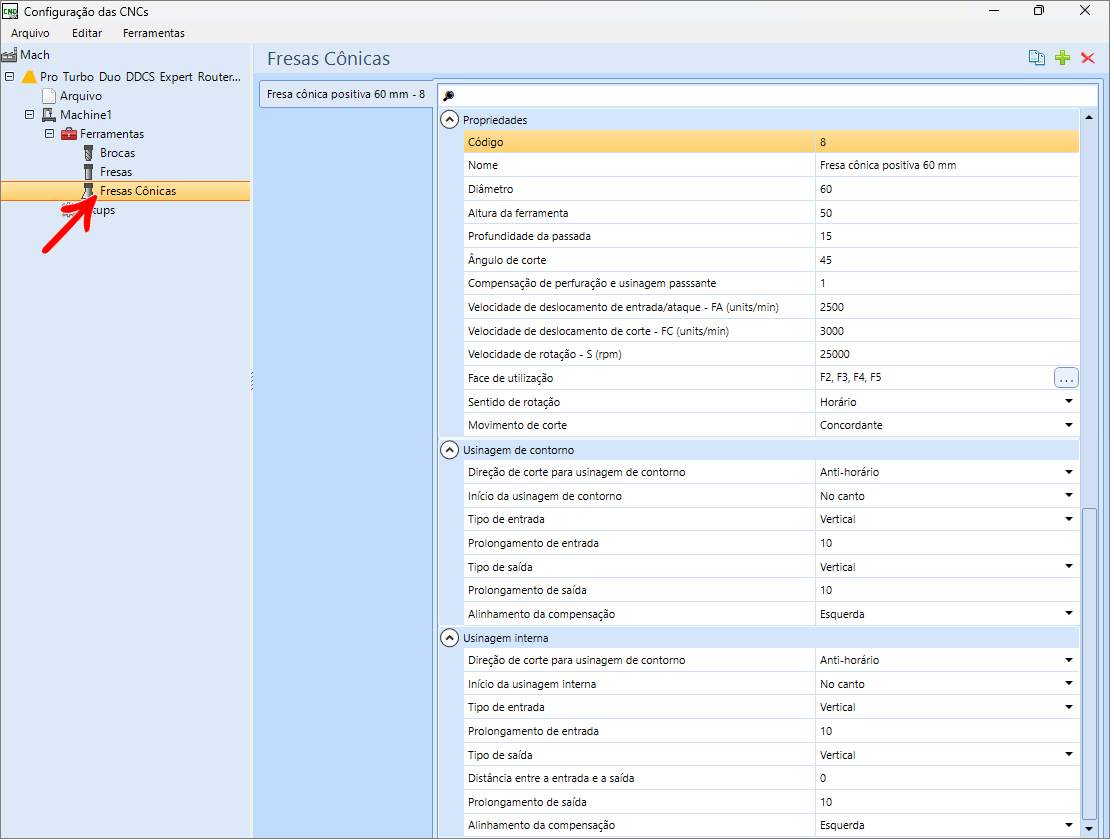Collapse the Ferramentas tree node
The image size is (1114, 840).
50,134
